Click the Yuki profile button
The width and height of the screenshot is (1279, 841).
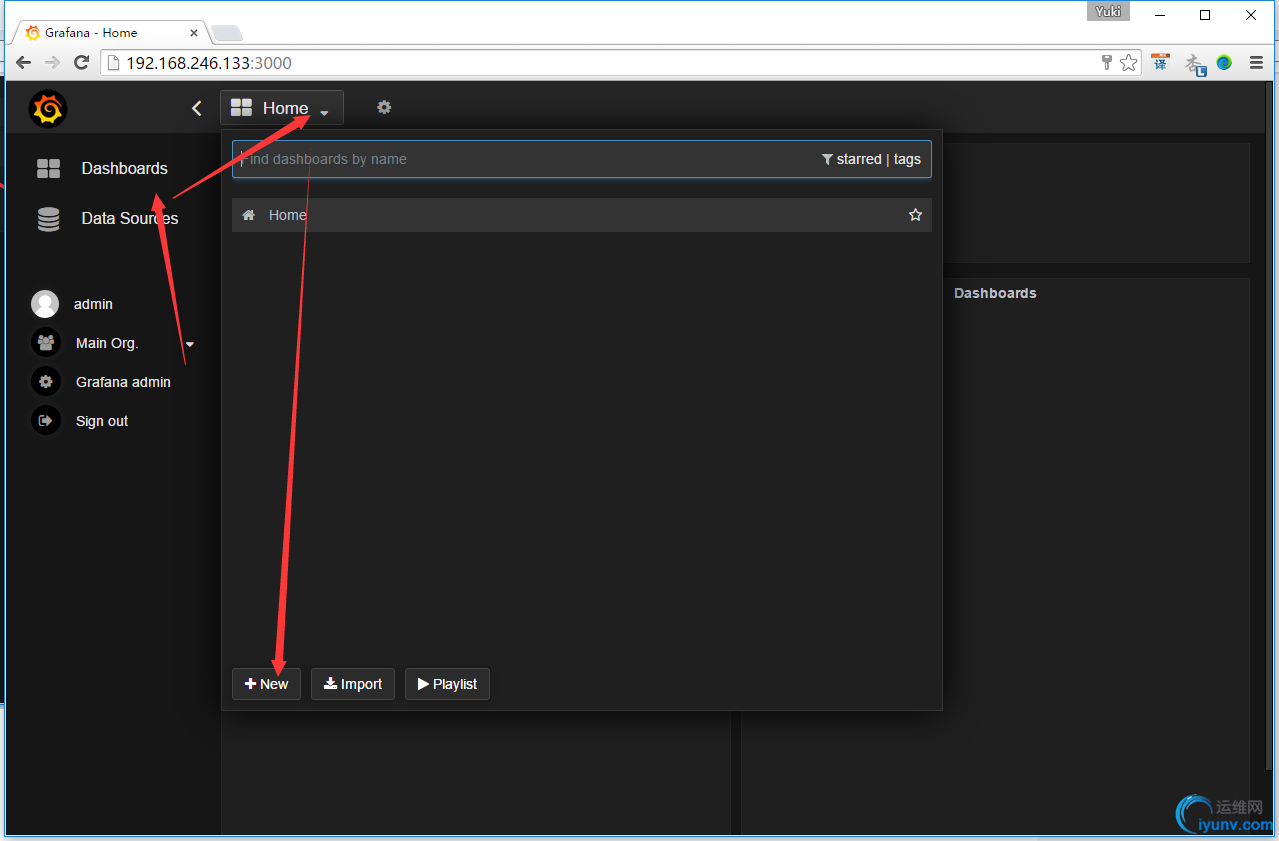1108,12
